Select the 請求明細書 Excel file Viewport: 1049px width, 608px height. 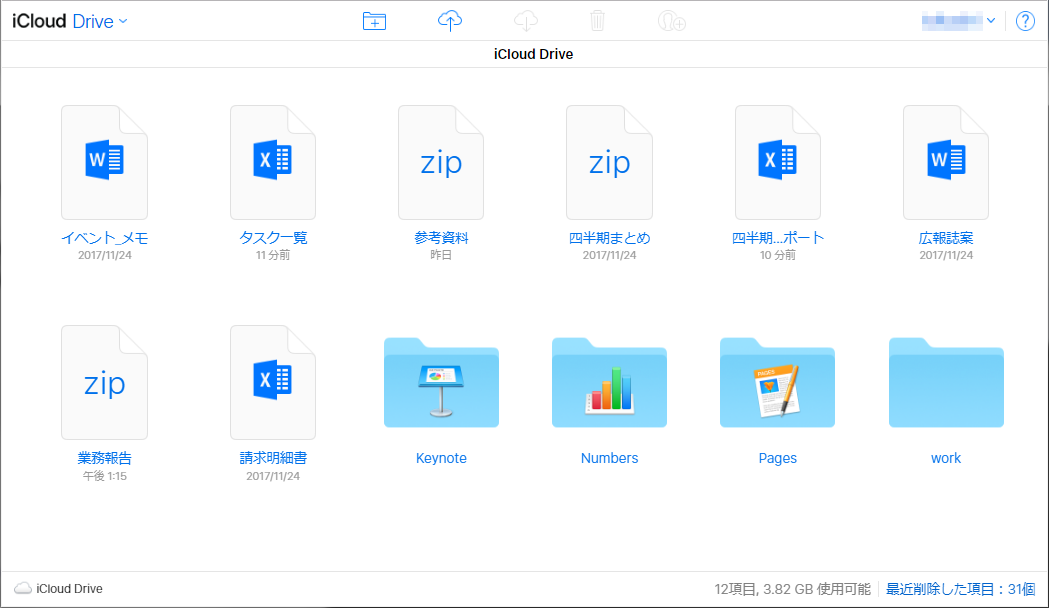pos(272,382)
